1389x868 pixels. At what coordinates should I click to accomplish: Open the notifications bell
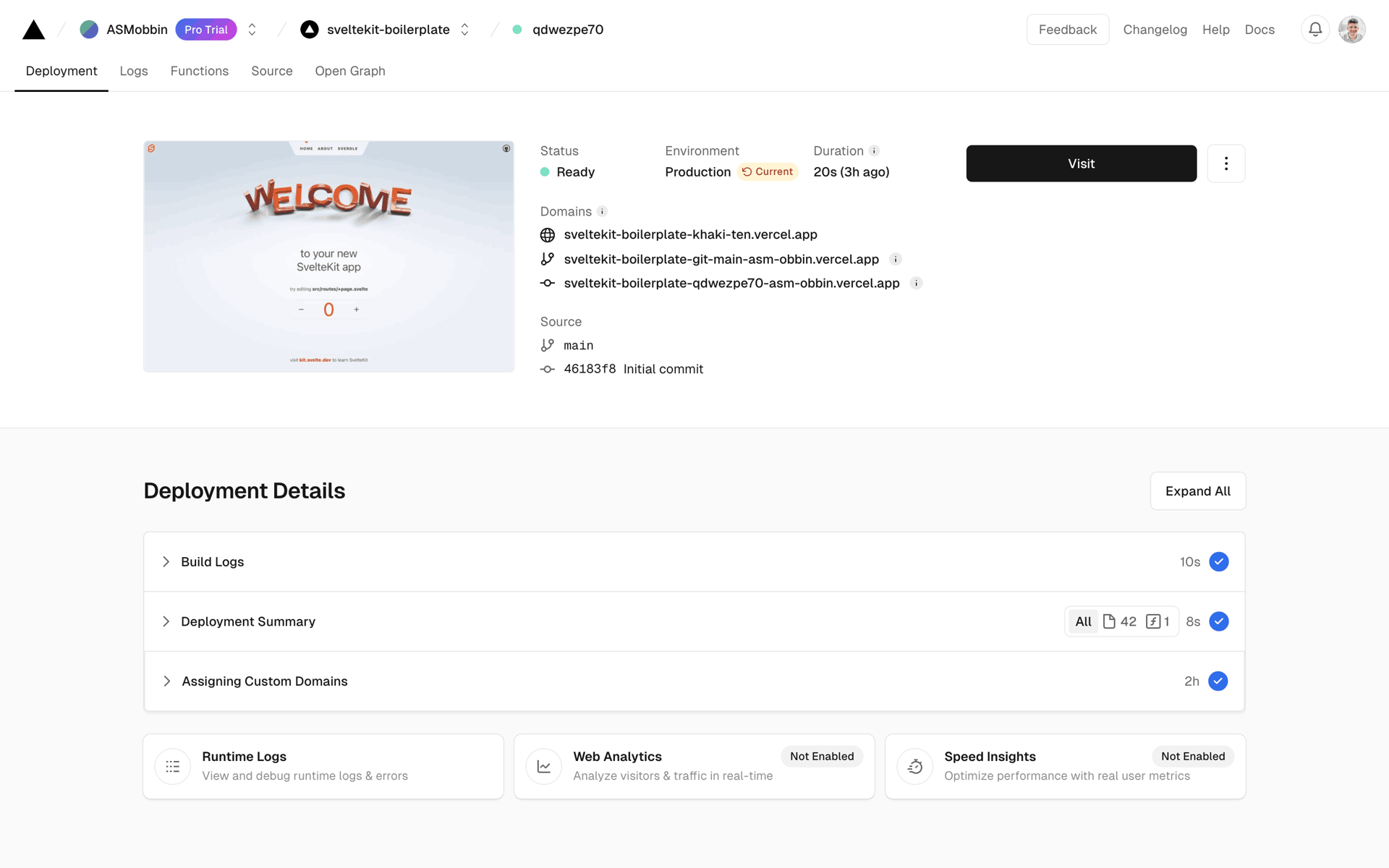[1315, 30]
